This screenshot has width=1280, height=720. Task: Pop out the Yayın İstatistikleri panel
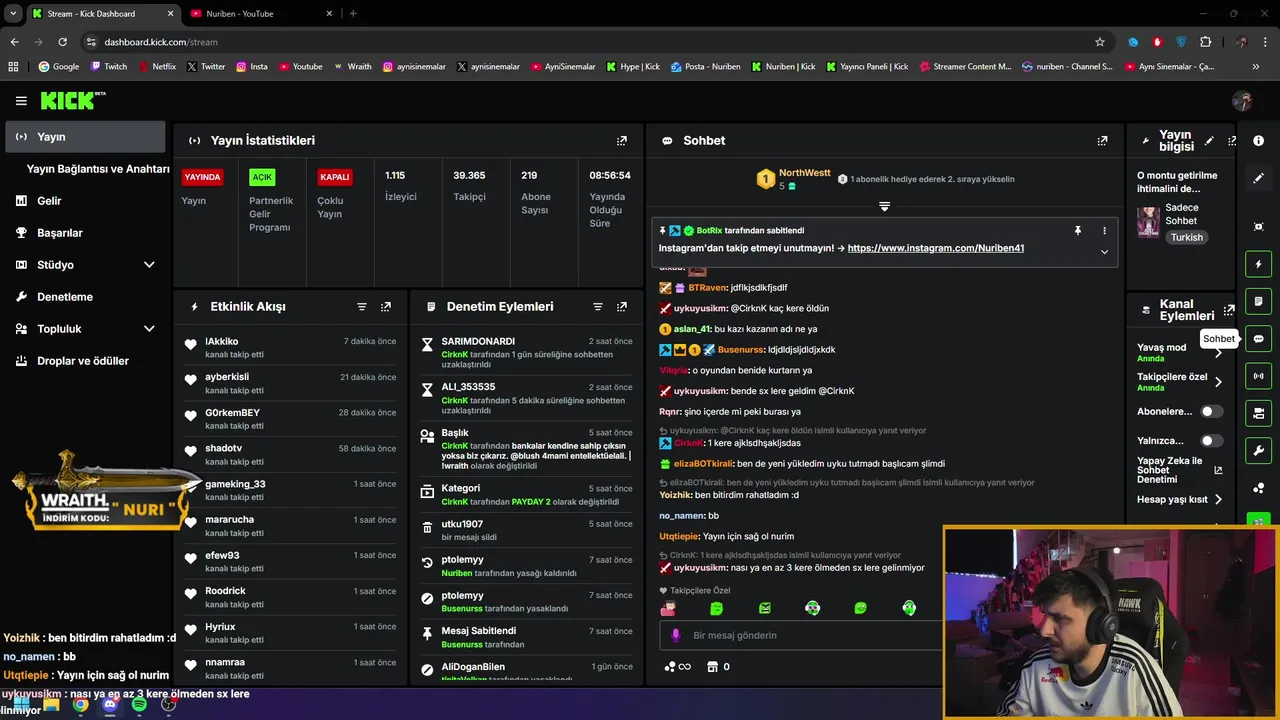point(622,141)
